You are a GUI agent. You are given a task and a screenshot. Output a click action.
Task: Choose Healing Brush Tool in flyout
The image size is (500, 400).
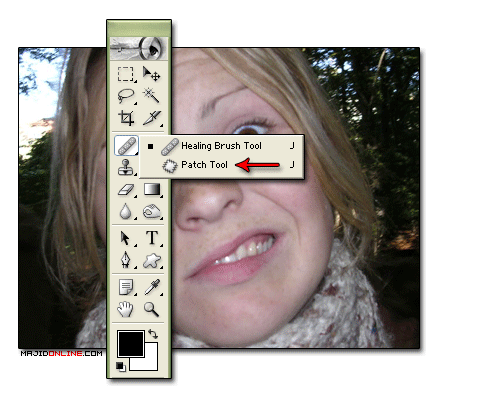pos(222,146)
